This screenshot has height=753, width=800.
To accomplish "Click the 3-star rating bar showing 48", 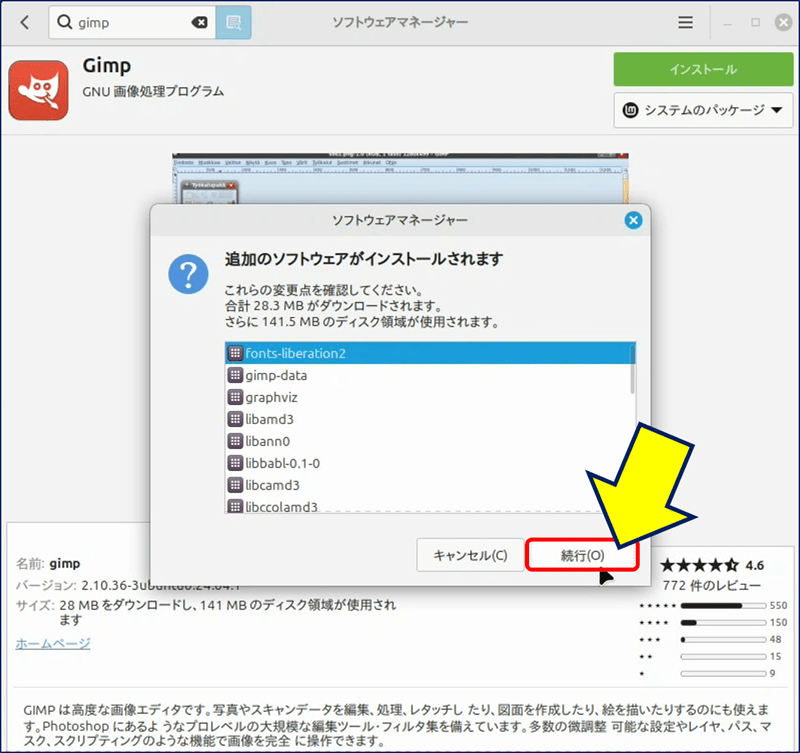I will click(x=723, y=639).
